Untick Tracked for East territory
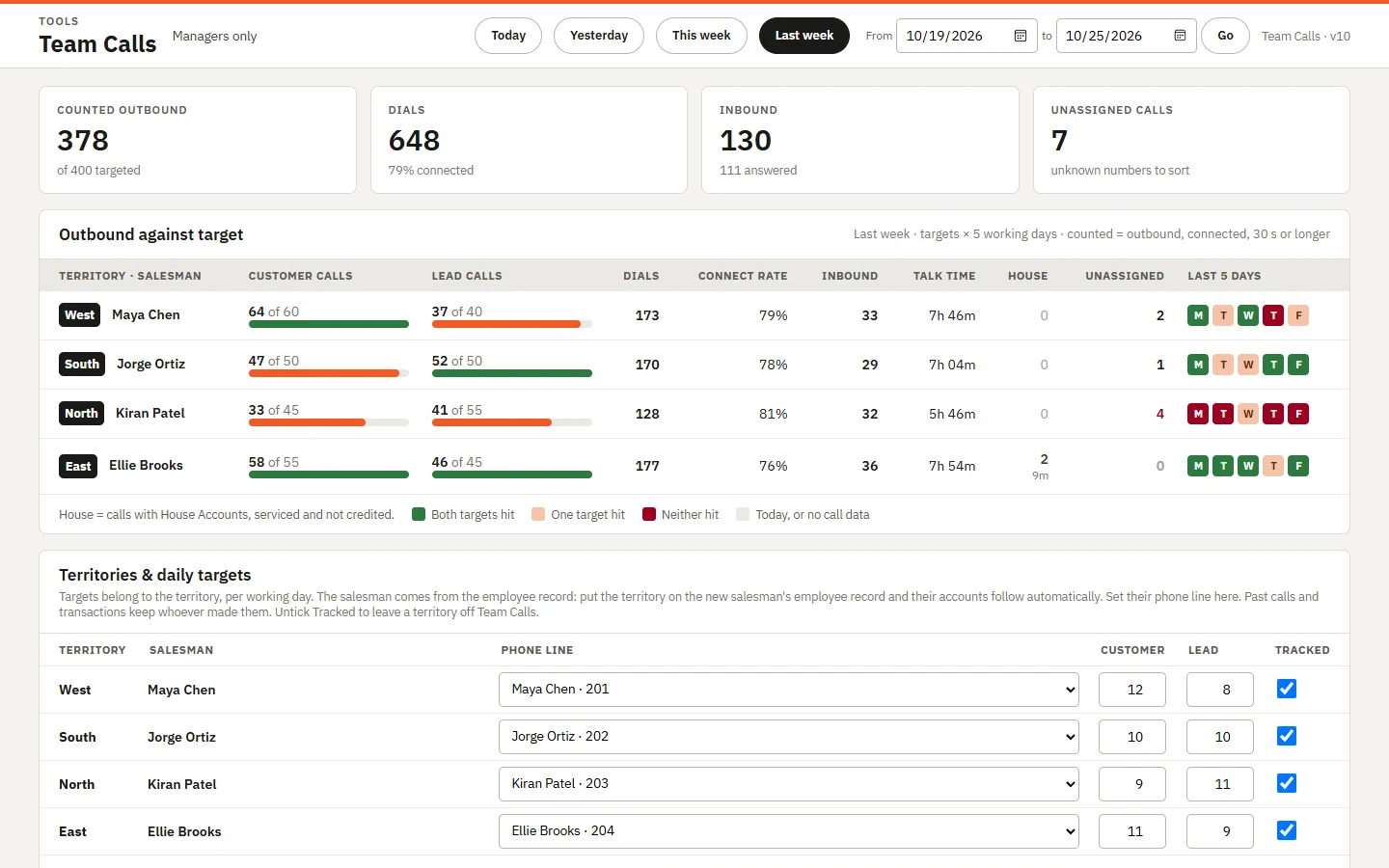 [1286, 830]
